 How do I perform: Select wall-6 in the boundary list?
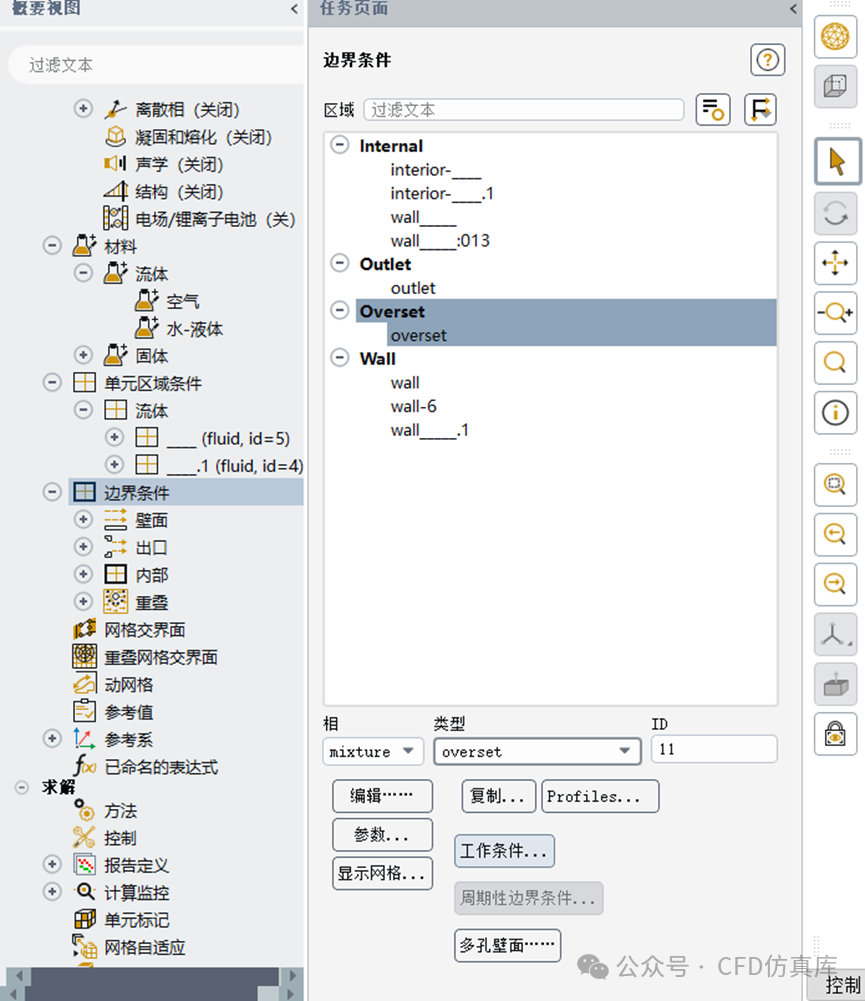click(x=413, y=406)
